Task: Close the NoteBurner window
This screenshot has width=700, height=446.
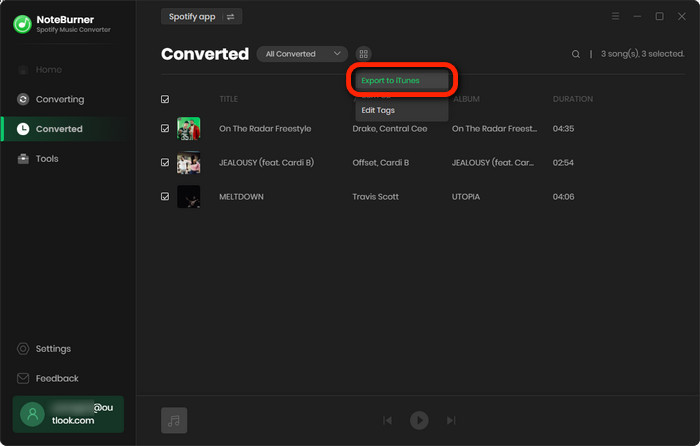Action: pyautogui.click(x=682, y=17)
